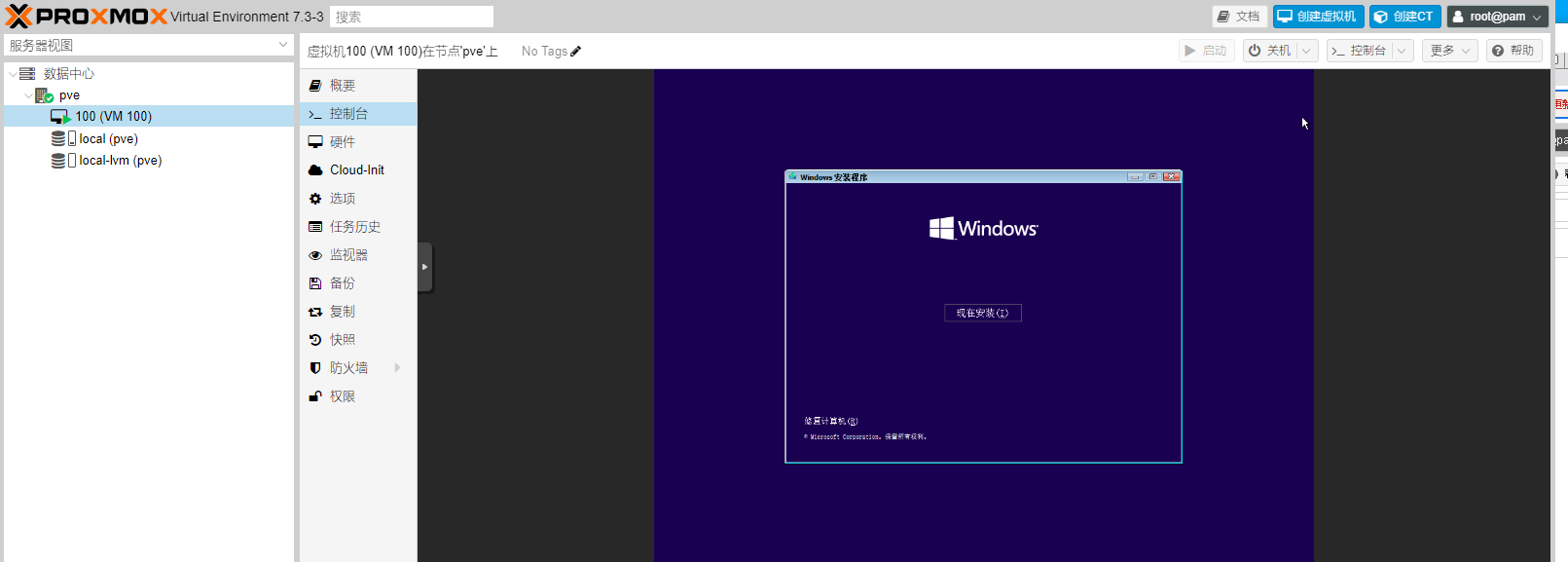Expand the 防火墙 submenu arrow

click(x=397, y=367)
